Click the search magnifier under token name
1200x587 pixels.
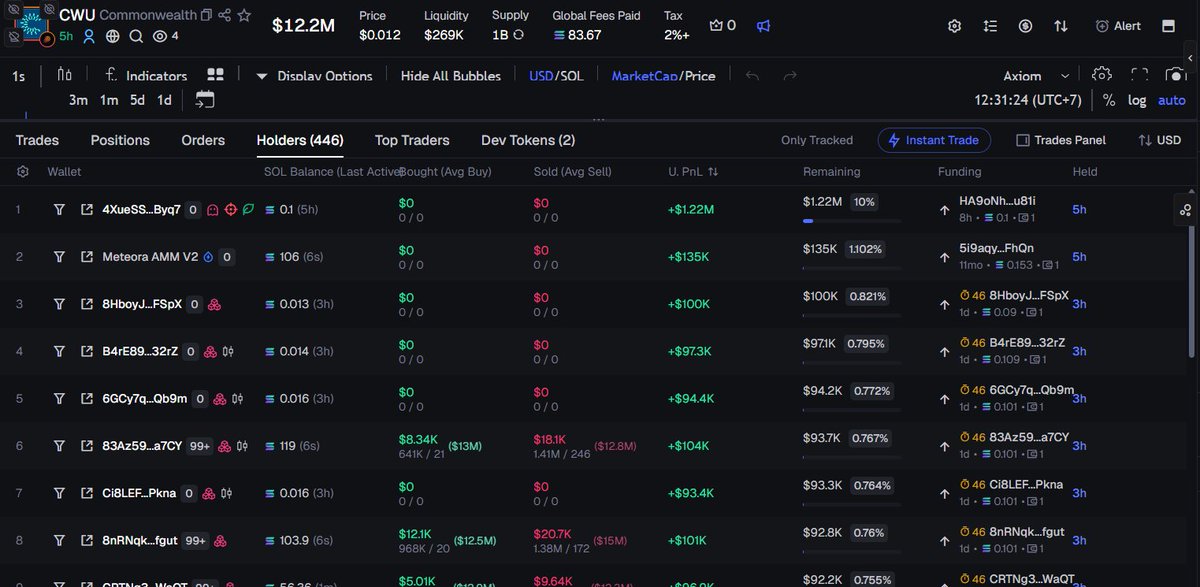[x=135, y=36]
